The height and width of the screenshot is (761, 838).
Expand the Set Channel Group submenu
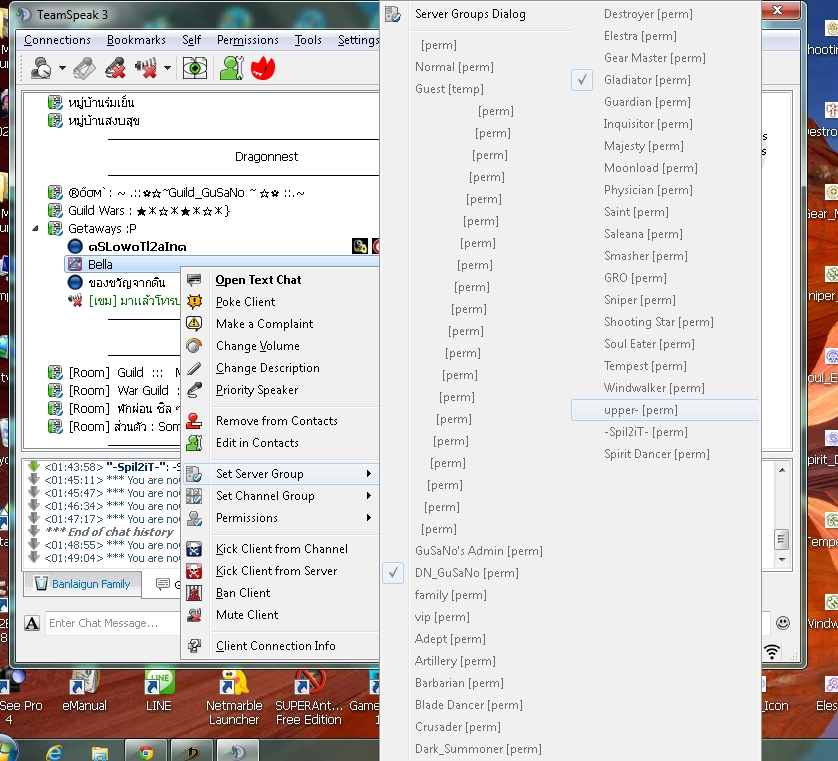281,496
